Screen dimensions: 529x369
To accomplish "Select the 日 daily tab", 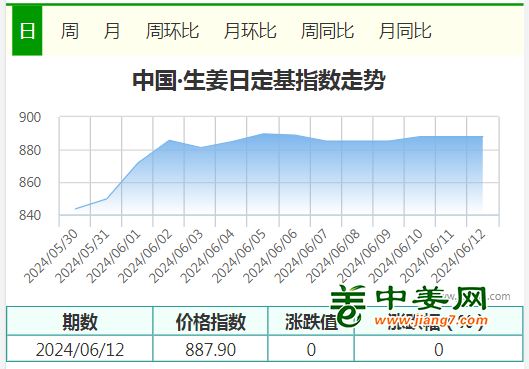I will (27, 31).
